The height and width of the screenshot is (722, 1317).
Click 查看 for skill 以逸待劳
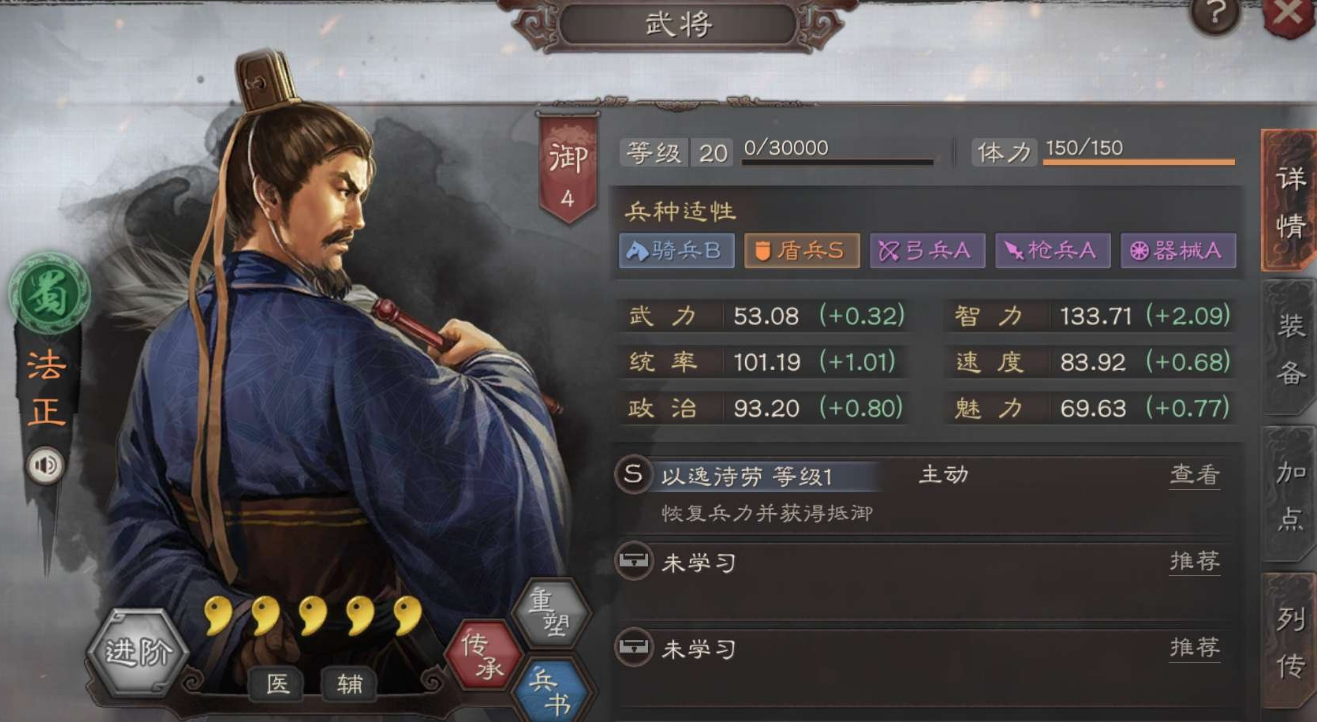1195,475
